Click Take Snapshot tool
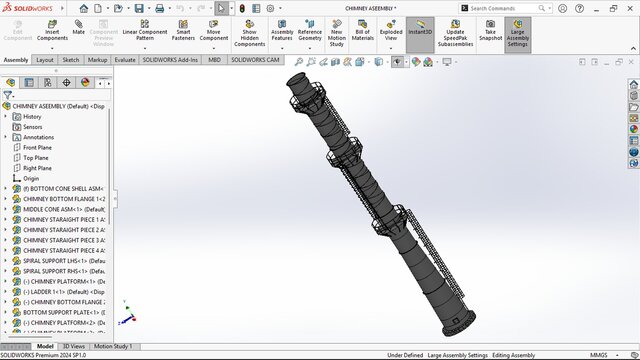The image size is (640, 360). coord(490,30)
